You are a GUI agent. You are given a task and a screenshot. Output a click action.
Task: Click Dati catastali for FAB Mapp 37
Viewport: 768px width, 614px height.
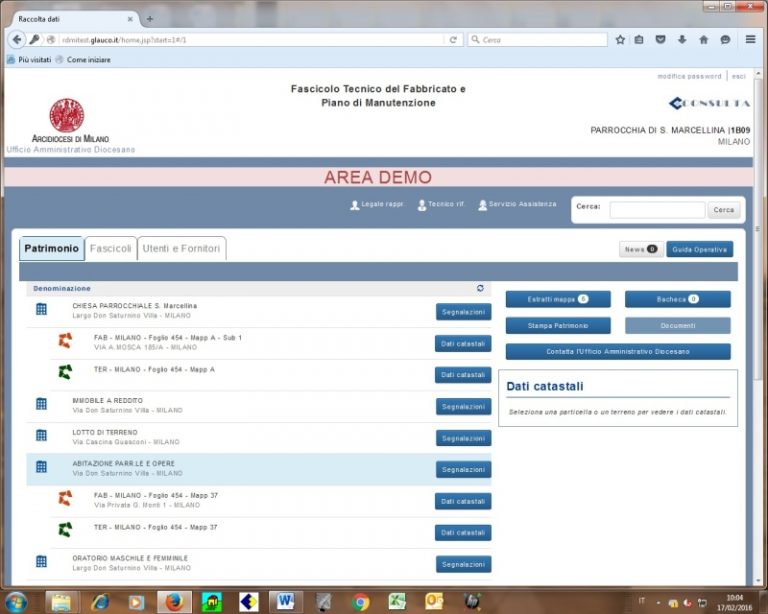coord(463,501)
